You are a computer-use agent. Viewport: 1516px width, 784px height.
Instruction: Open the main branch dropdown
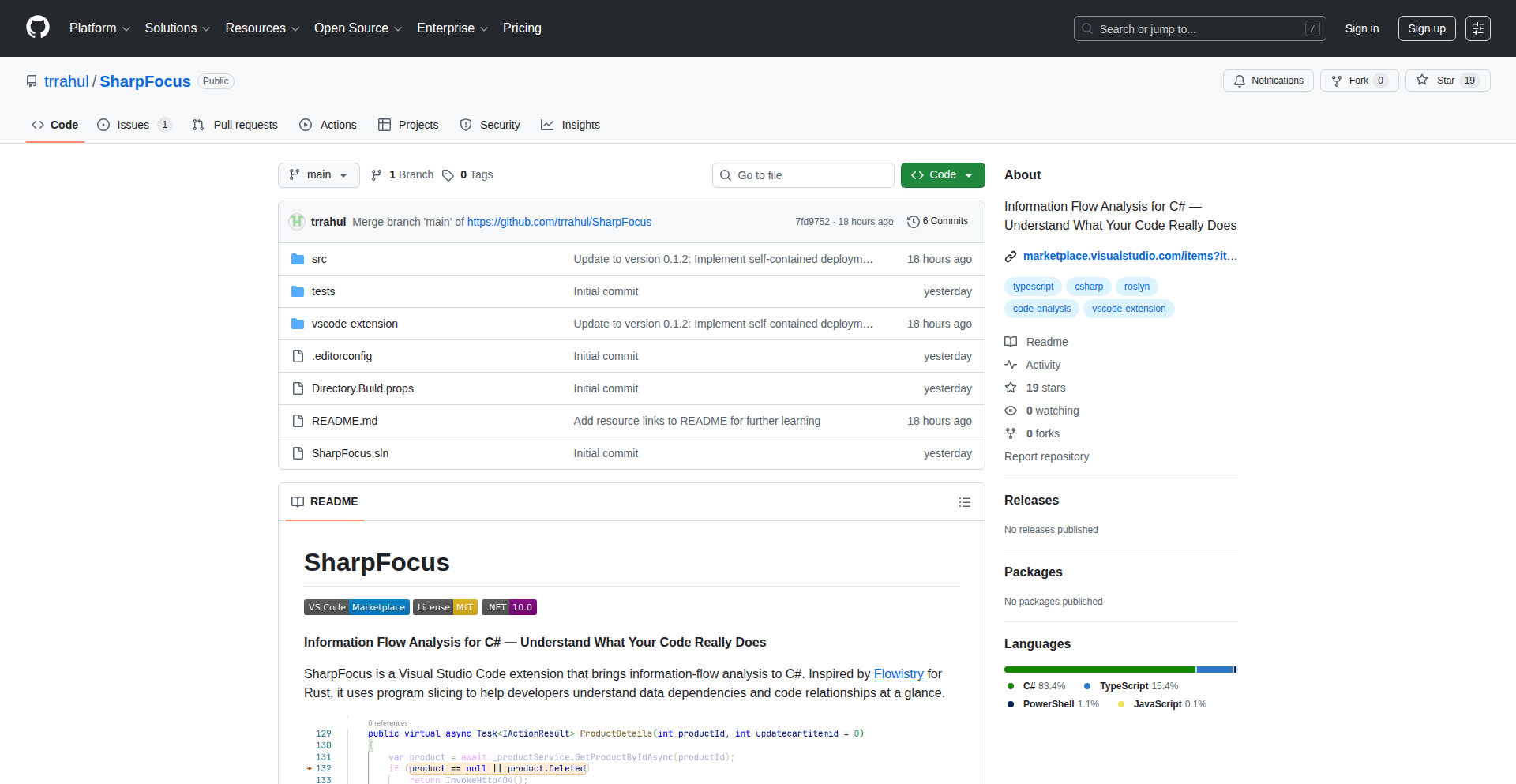[x=318, y=175]
